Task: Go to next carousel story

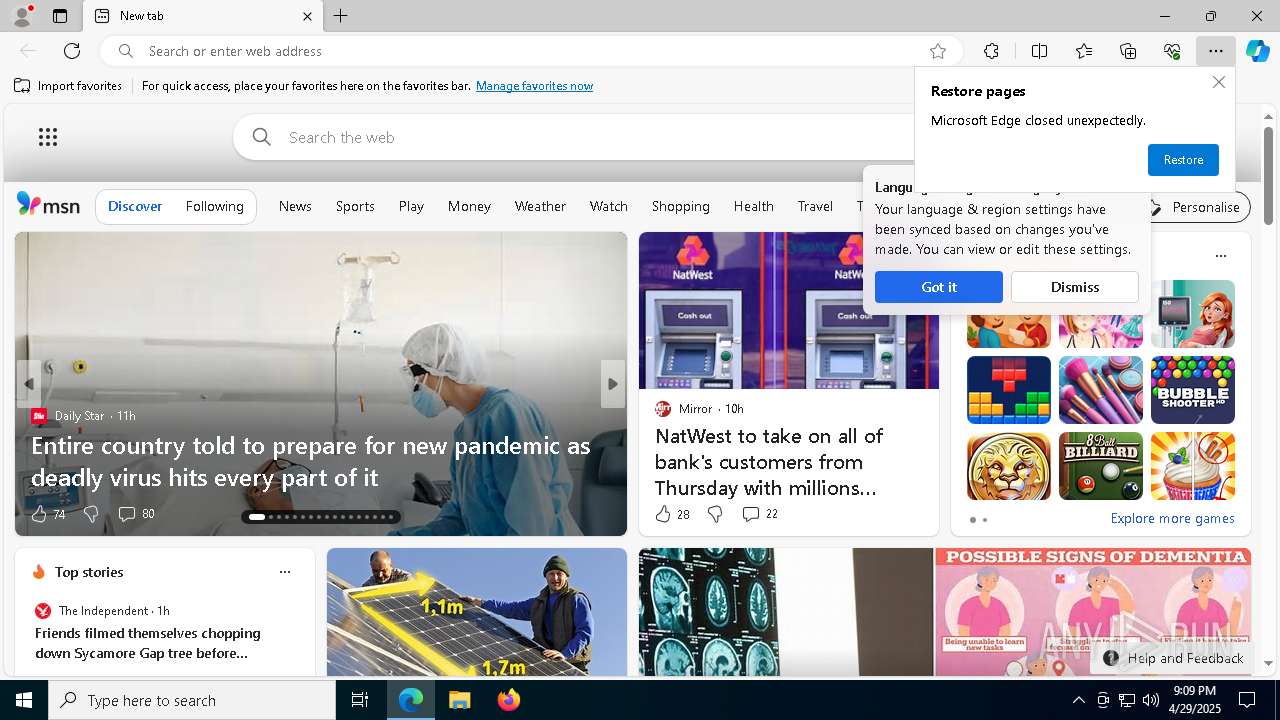Action: pos(613,384)
